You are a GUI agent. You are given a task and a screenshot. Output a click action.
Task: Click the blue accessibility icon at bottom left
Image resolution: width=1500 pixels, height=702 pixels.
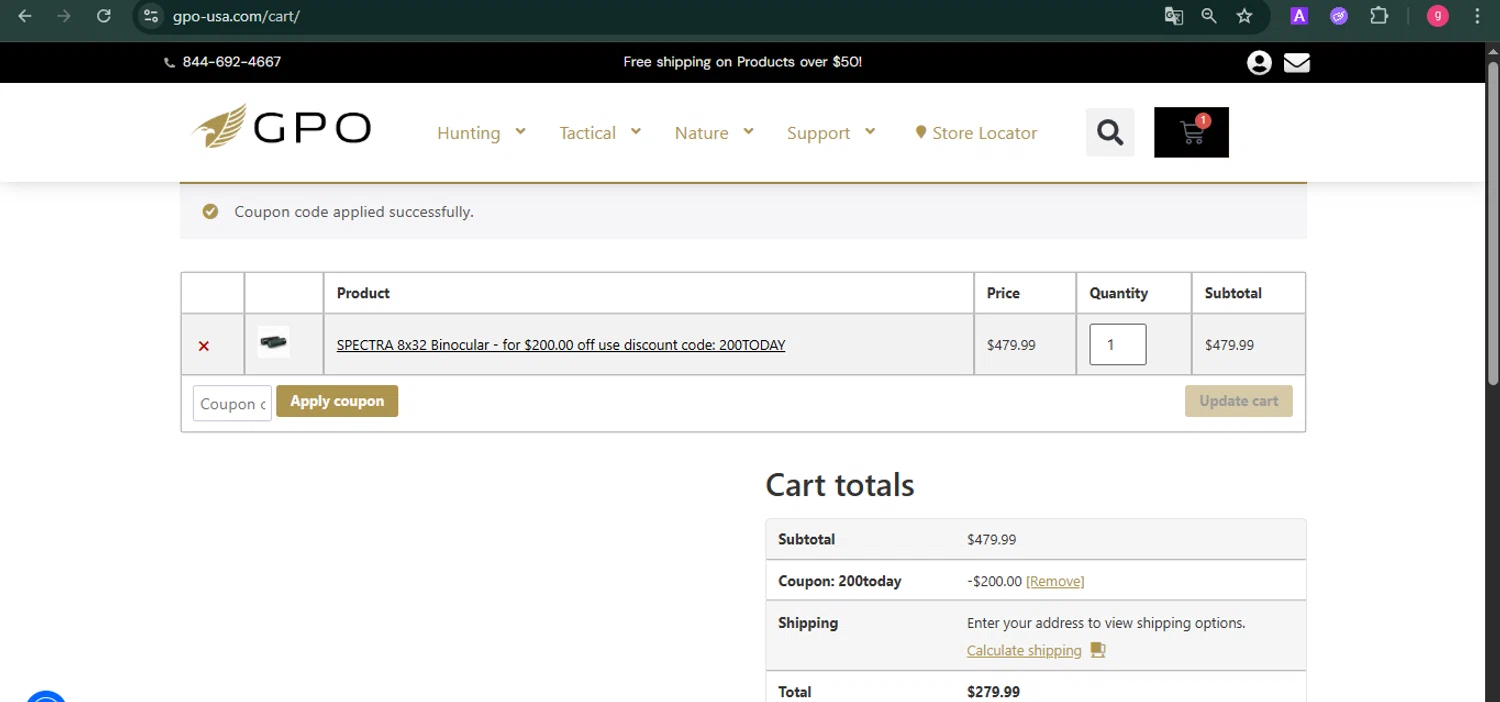tap(46, 696)
